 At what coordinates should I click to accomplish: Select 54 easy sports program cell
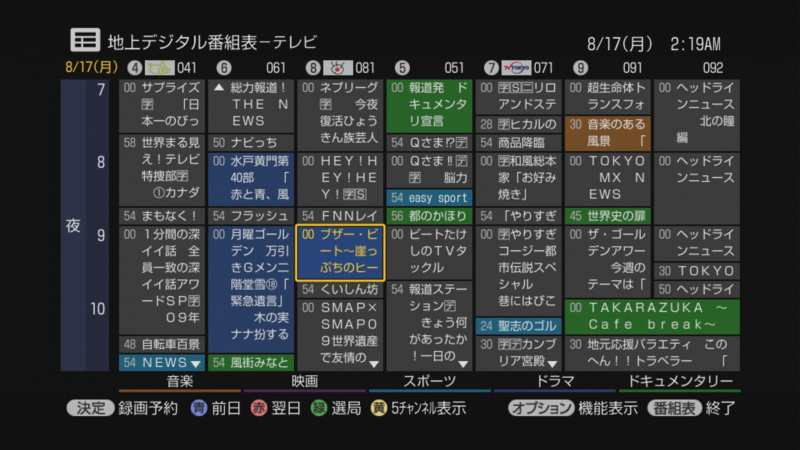(x=429, y=197)
